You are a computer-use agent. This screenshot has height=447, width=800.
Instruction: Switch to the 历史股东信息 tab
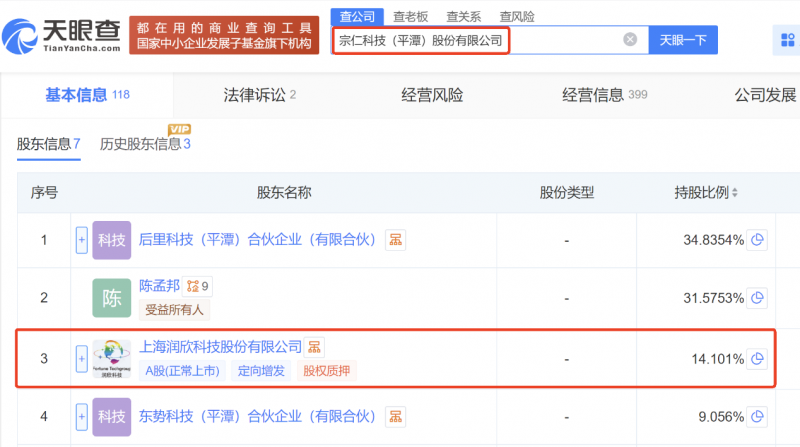click(144, 144)
